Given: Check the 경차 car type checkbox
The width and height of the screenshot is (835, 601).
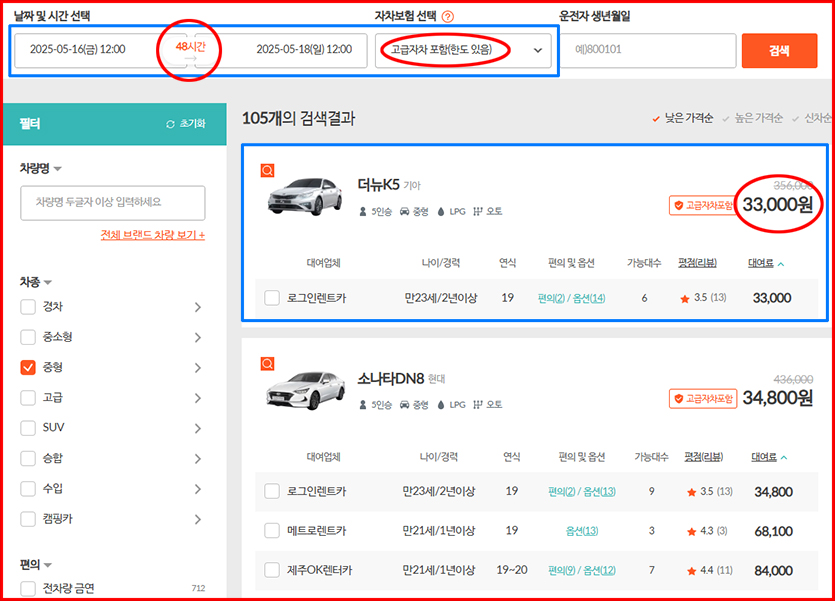Looking at the screenshot, I should (x=28, y=307).
